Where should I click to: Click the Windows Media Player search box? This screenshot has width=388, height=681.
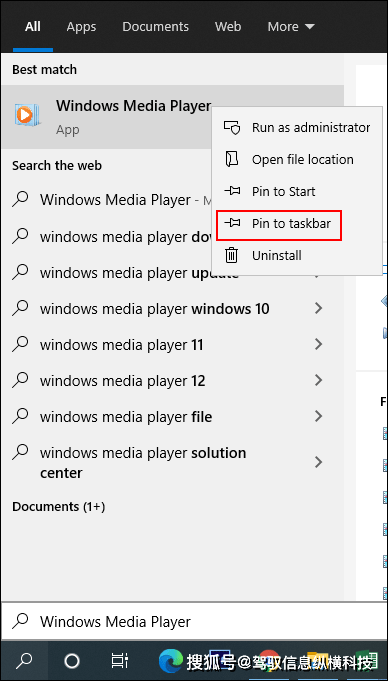pyautogui.click(x=194, y=621)
